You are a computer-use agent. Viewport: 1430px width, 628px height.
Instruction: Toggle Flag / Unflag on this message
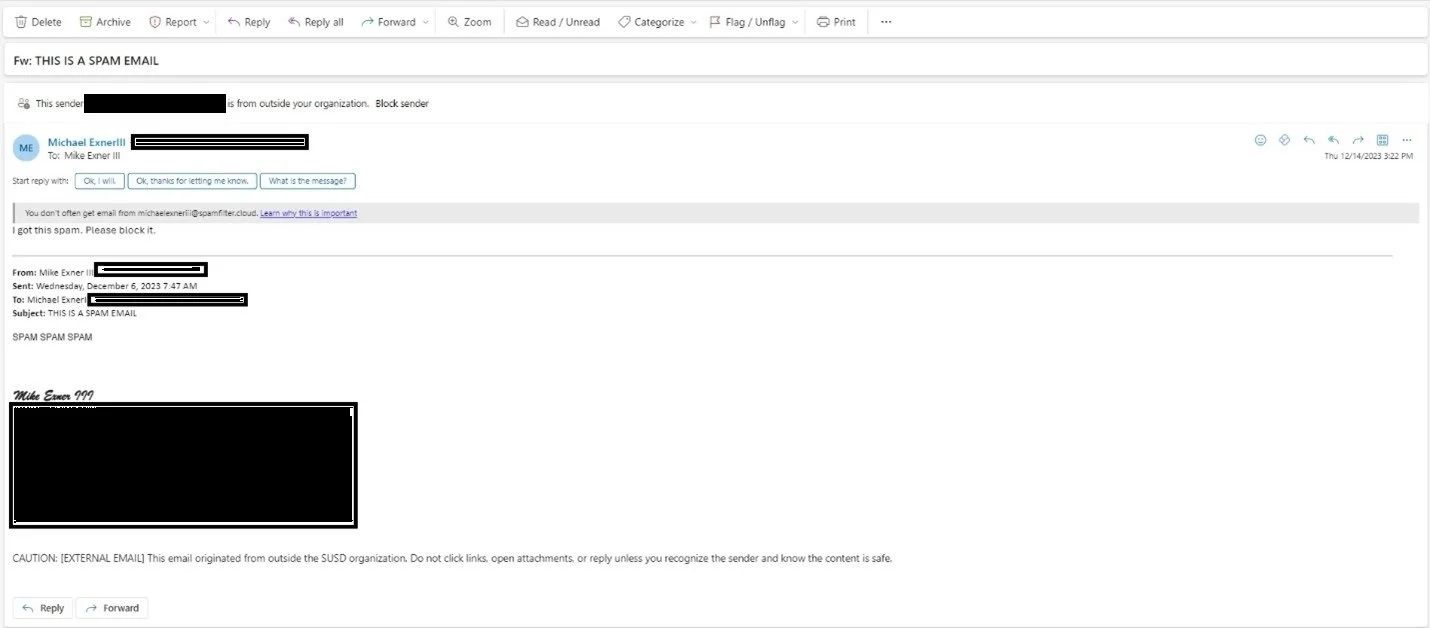[746, 22]
